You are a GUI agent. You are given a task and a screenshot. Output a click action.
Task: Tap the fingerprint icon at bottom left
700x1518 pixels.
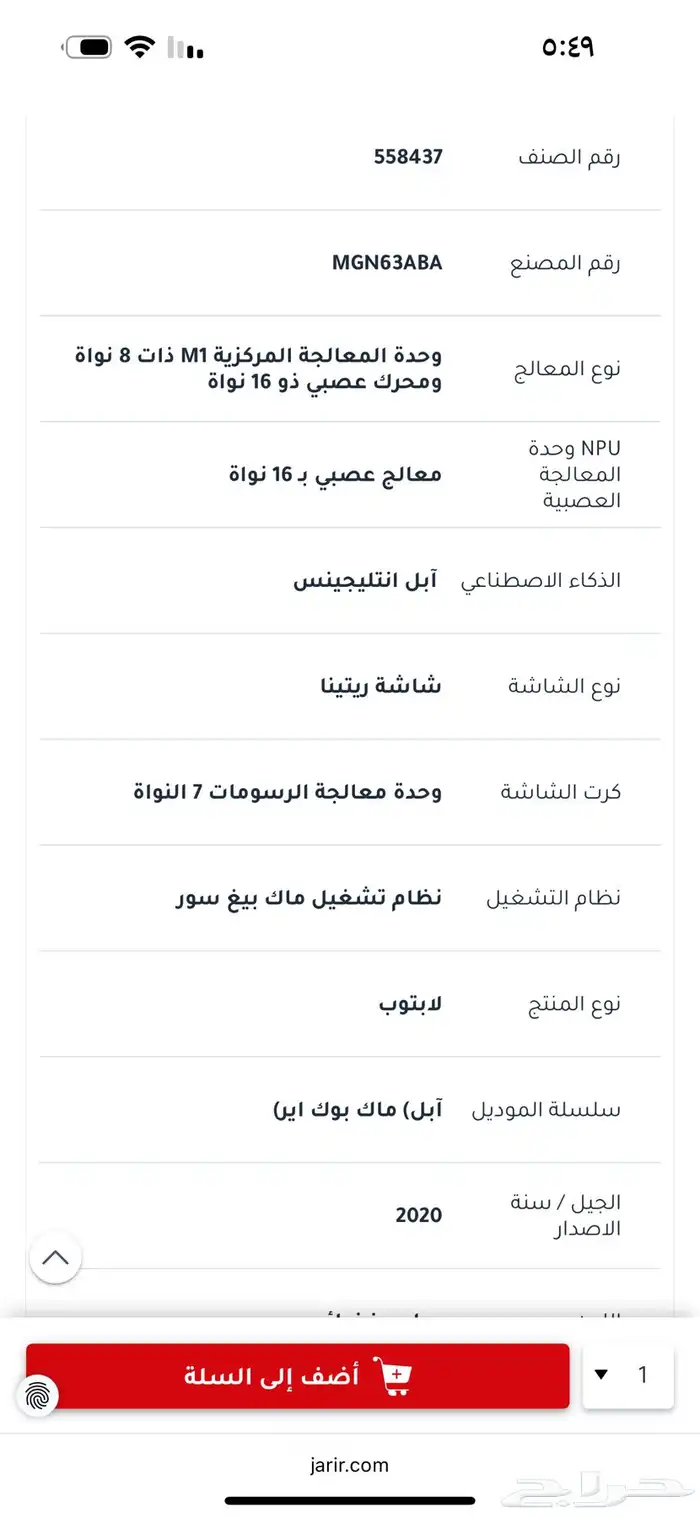37,1395
